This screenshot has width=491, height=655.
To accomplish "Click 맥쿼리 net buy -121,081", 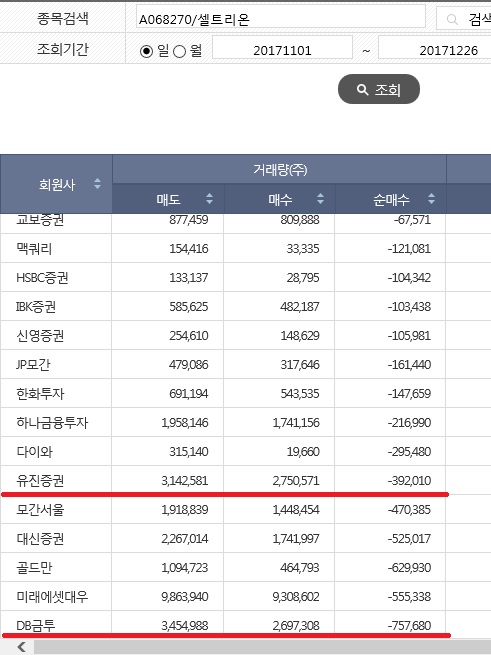I will [409, 249].
